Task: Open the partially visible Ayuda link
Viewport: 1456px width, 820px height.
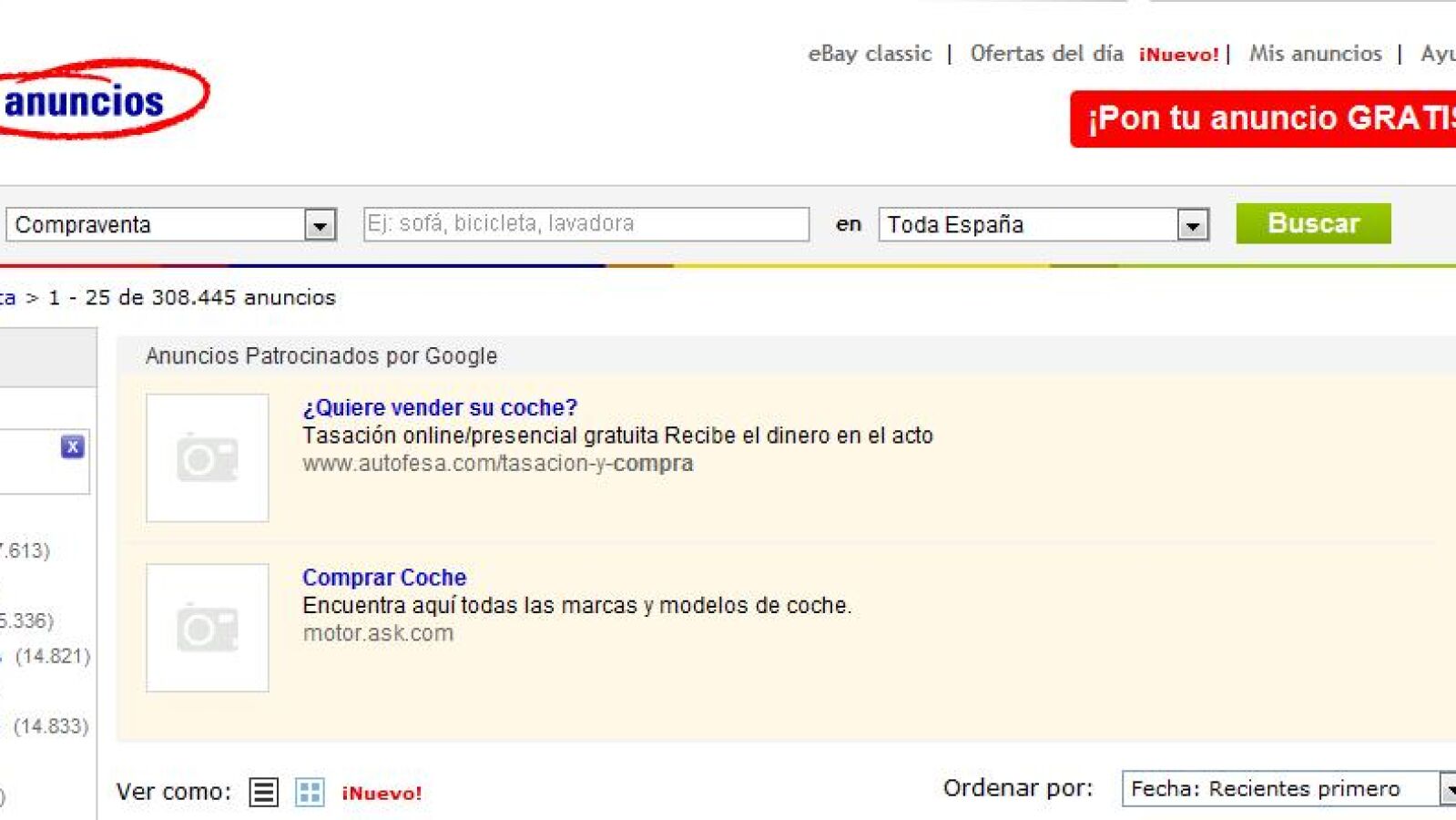Action: click(x=1438, y=54)
